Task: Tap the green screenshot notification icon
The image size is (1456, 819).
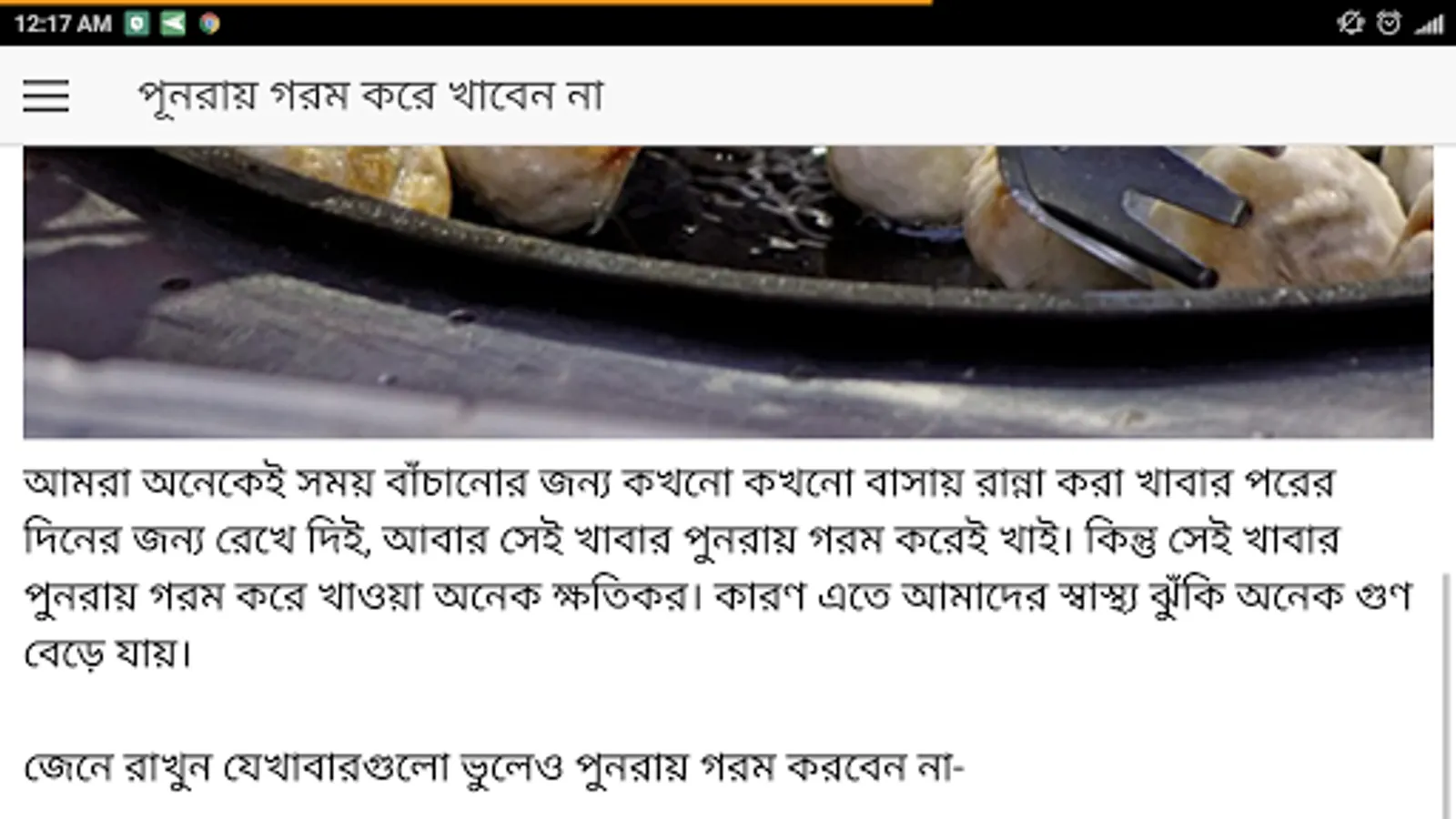Action: coord(137,24)
